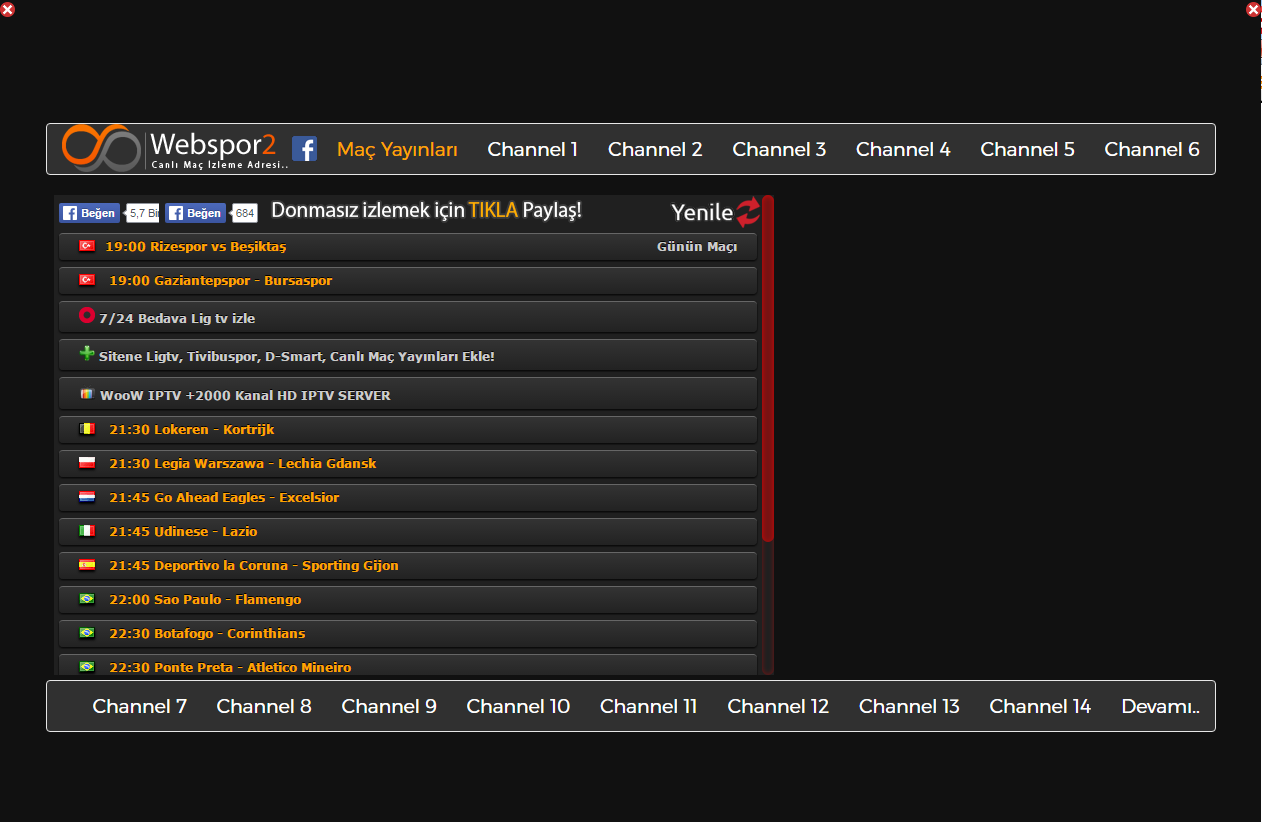
Task: Click the 5,7 B like count bubble
Action: click(x=141, y=213)
